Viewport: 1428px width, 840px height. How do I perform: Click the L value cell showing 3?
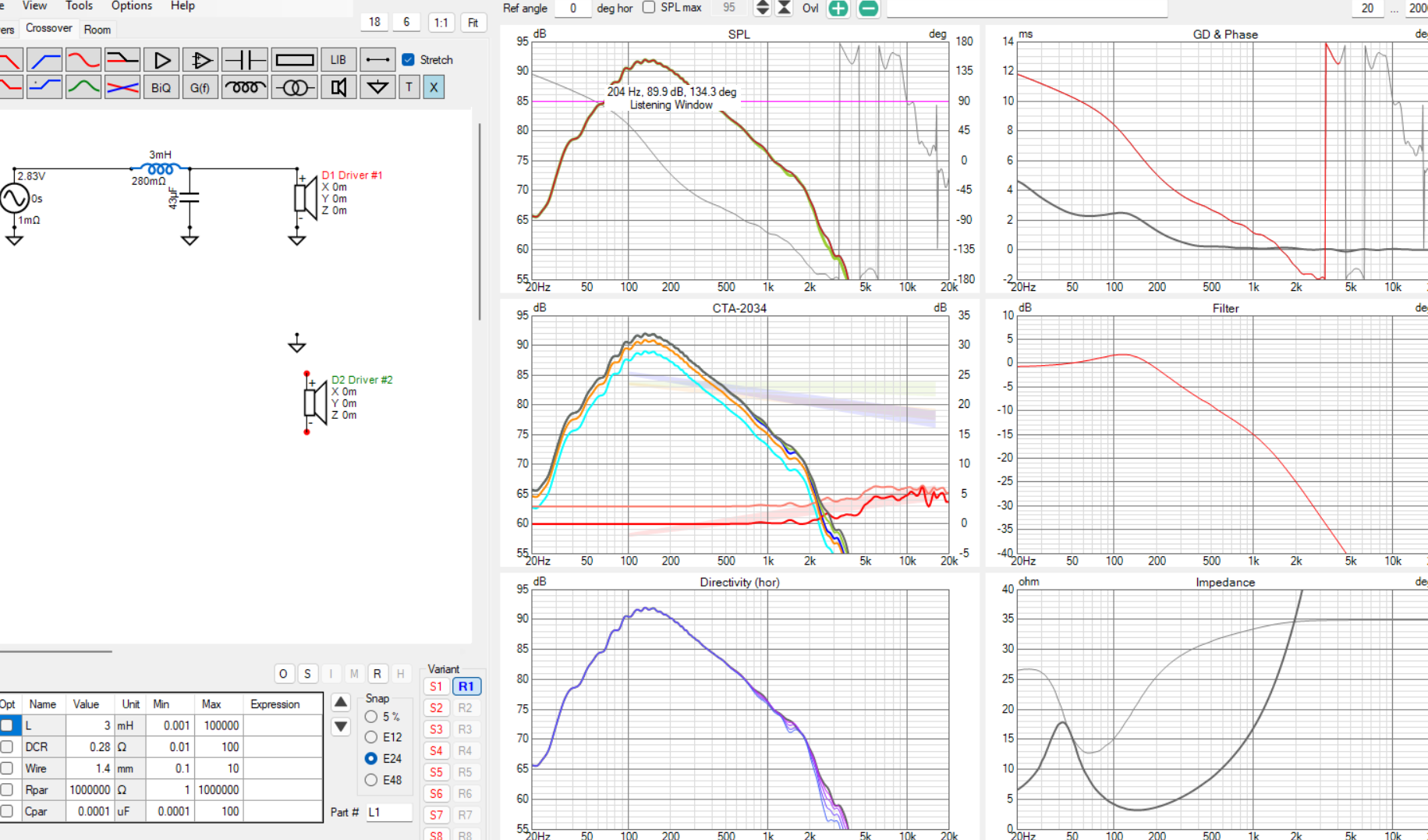[90, 725]
